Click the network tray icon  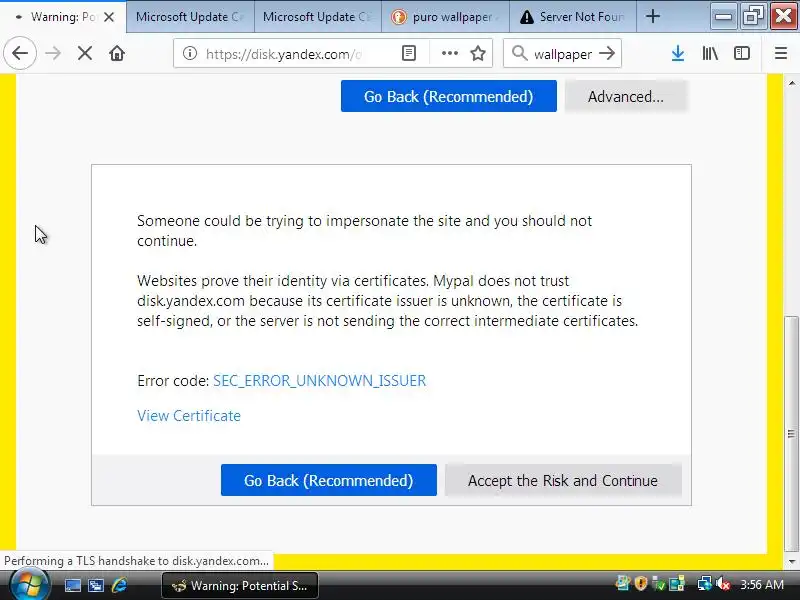705,584
